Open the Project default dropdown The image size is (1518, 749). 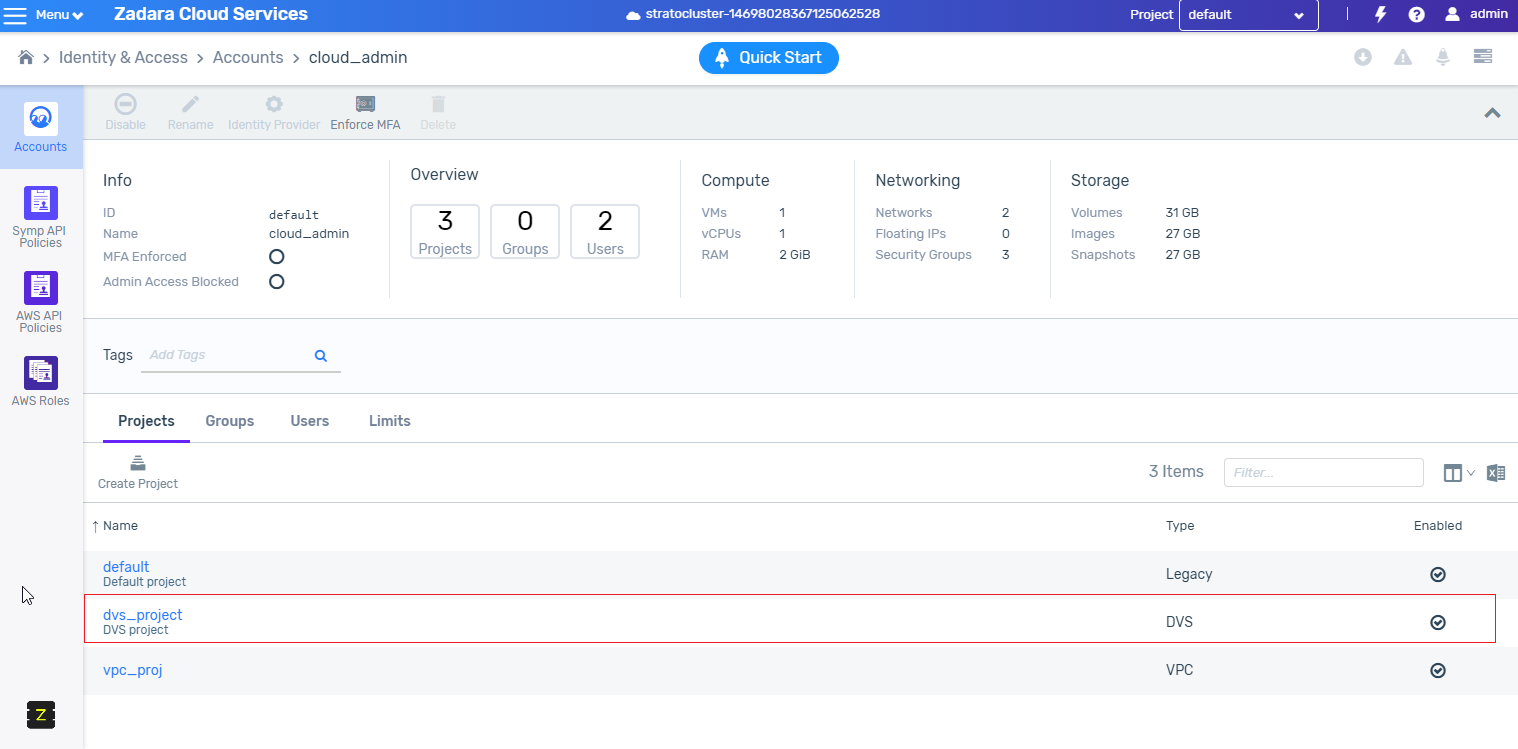(x=1248, y=15)
